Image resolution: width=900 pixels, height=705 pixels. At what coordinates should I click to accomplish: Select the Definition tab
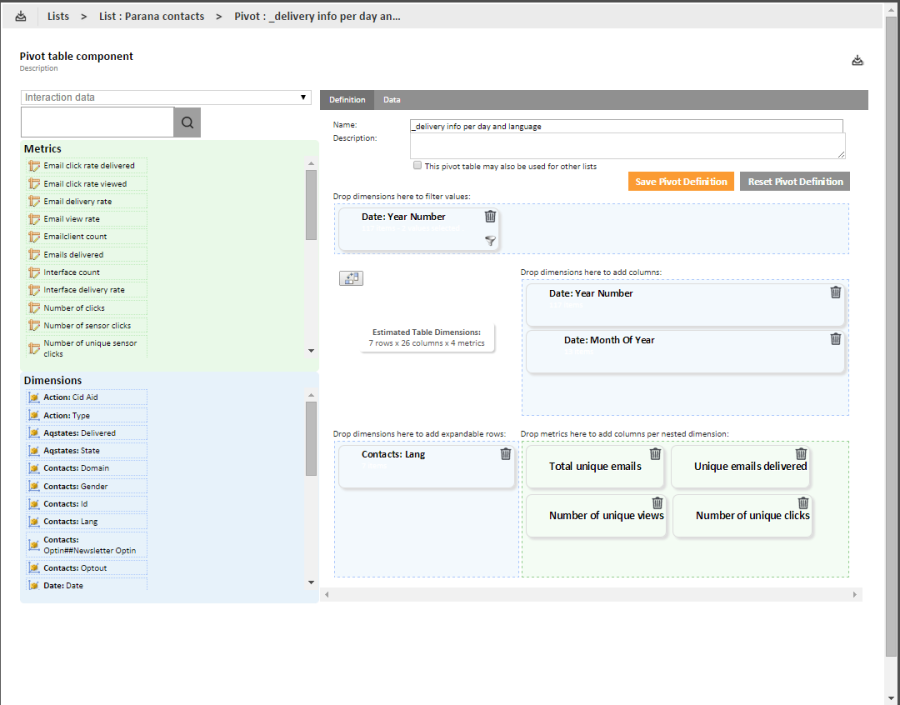(x=347, y=100)
